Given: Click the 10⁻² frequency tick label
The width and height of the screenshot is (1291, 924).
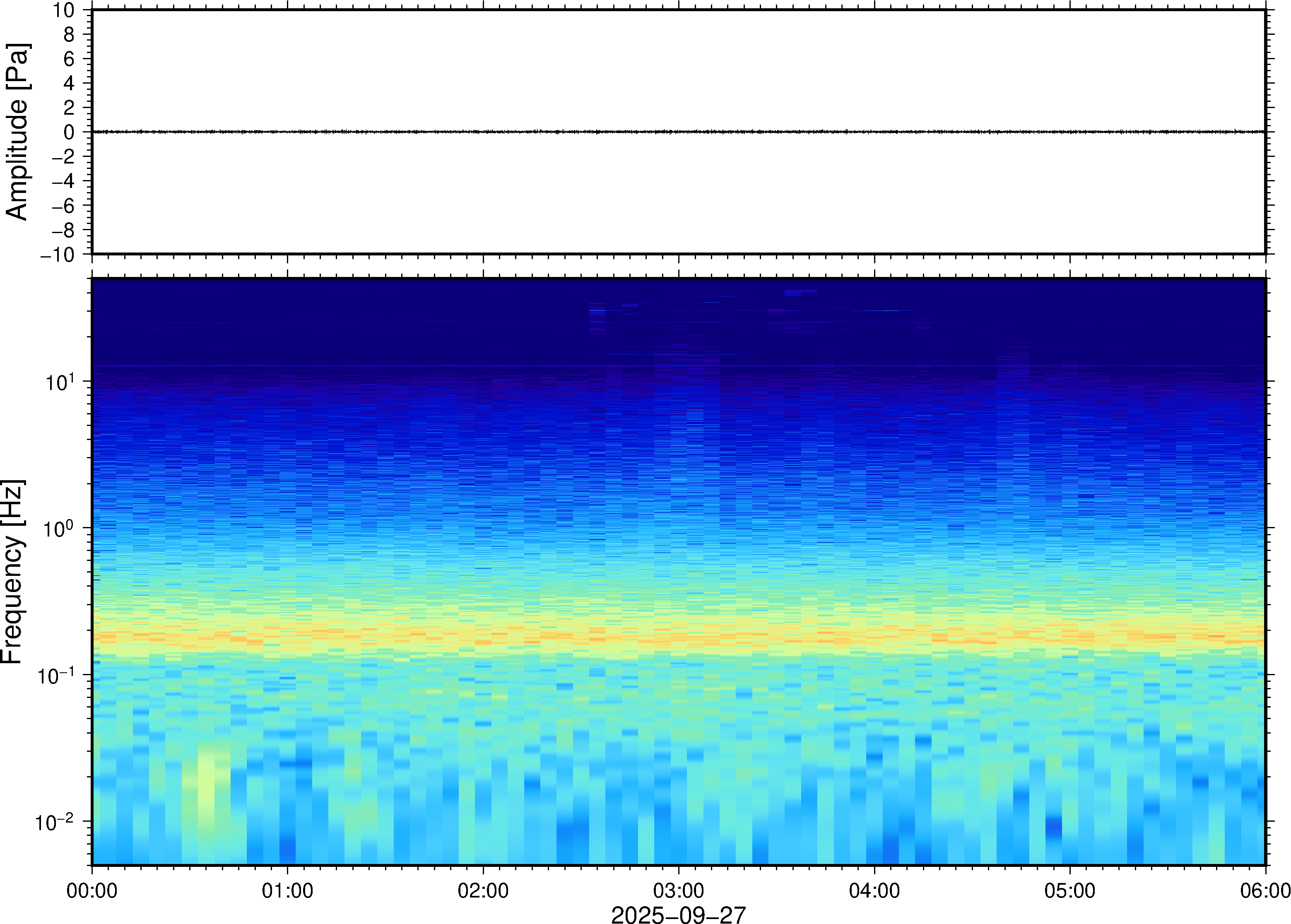Looking at the screenshot, I should click(x=55, y=823).
